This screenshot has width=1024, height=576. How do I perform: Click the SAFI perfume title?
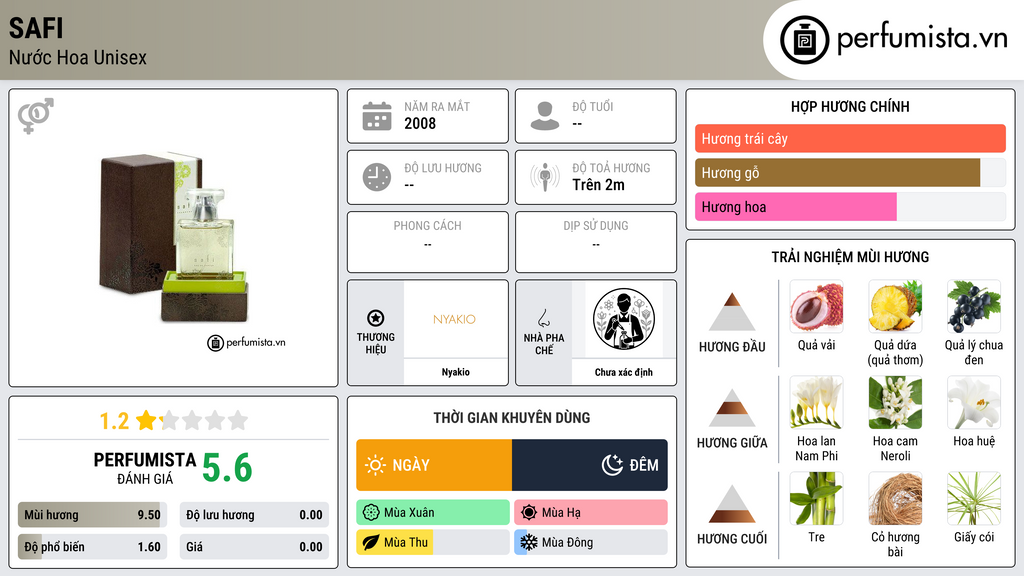point(36,28)
